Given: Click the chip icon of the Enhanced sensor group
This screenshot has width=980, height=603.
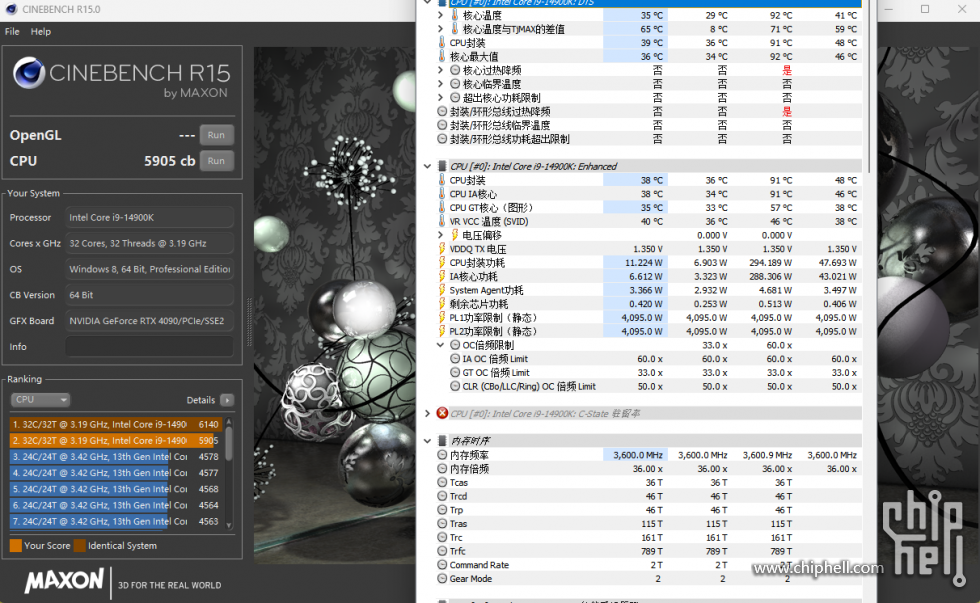Looking at the screenshot, I should pyautogui.click(x=442, y=166).
